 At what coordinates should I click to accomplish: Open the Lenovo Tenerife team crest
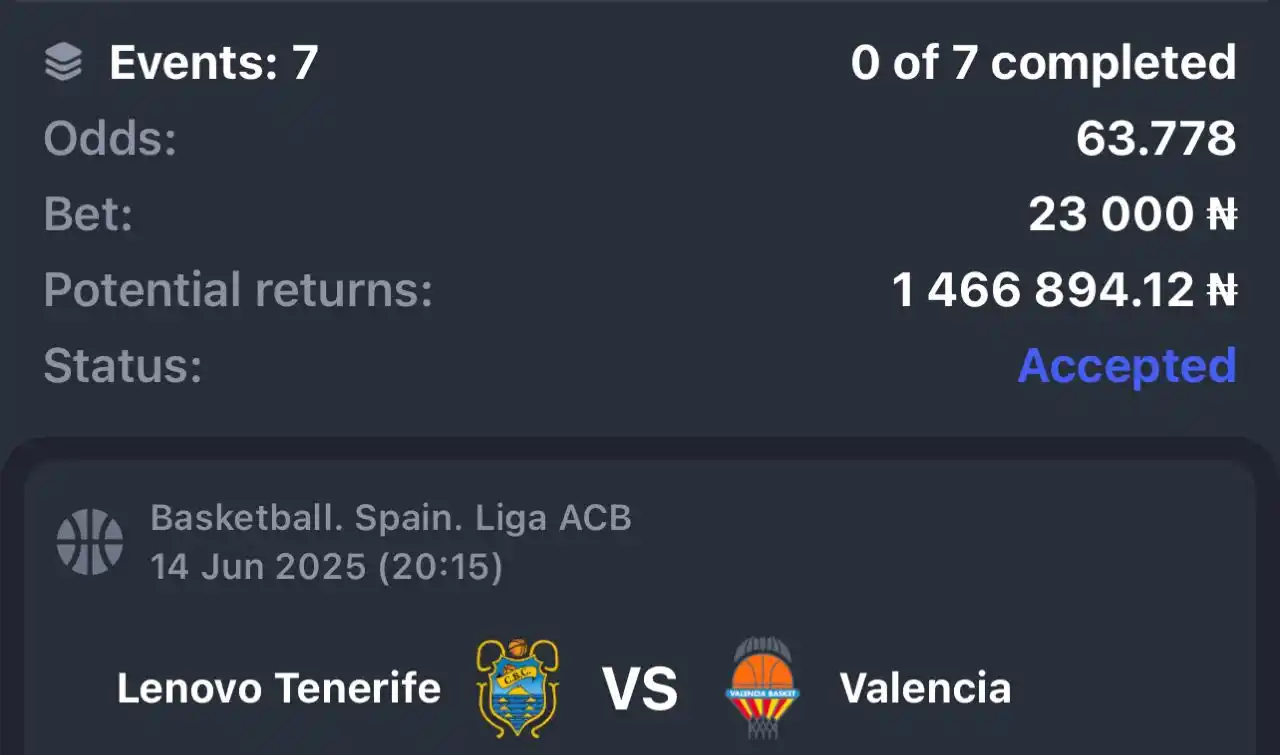pyautogui.click(x=518, y=688)
